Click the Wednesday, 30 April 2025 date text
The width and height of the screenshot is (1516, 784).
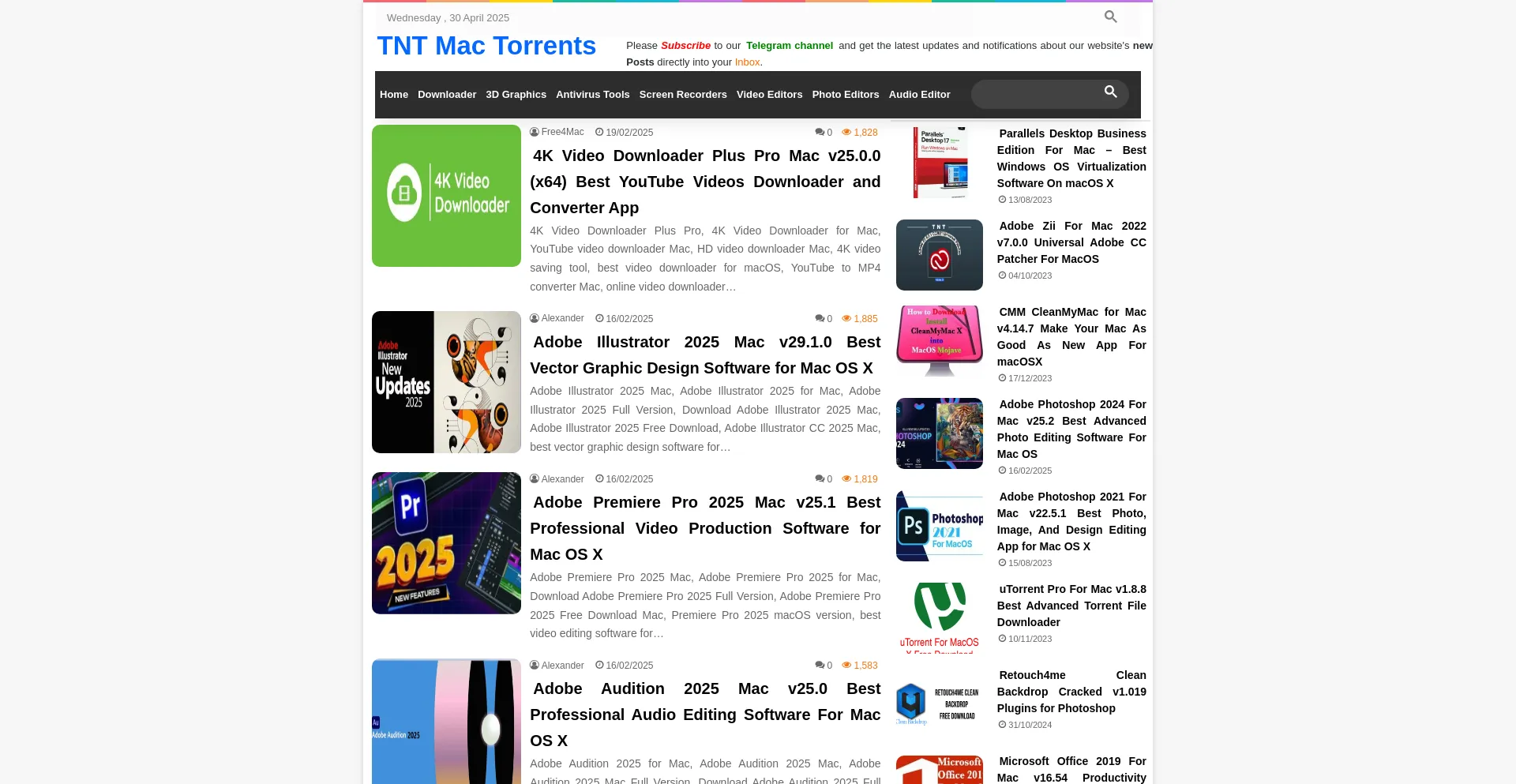[x=448, y=17]
